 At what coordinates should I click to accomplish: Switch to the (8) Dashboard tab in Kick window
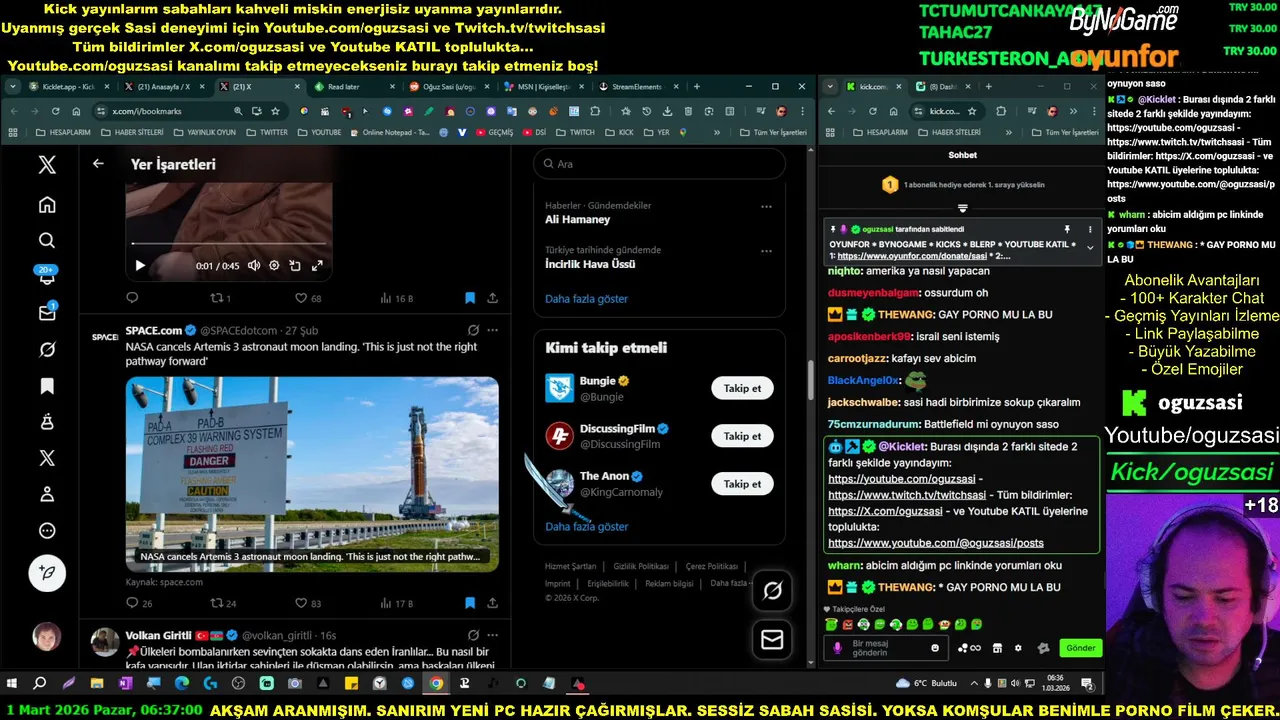(x=941, y=87)
